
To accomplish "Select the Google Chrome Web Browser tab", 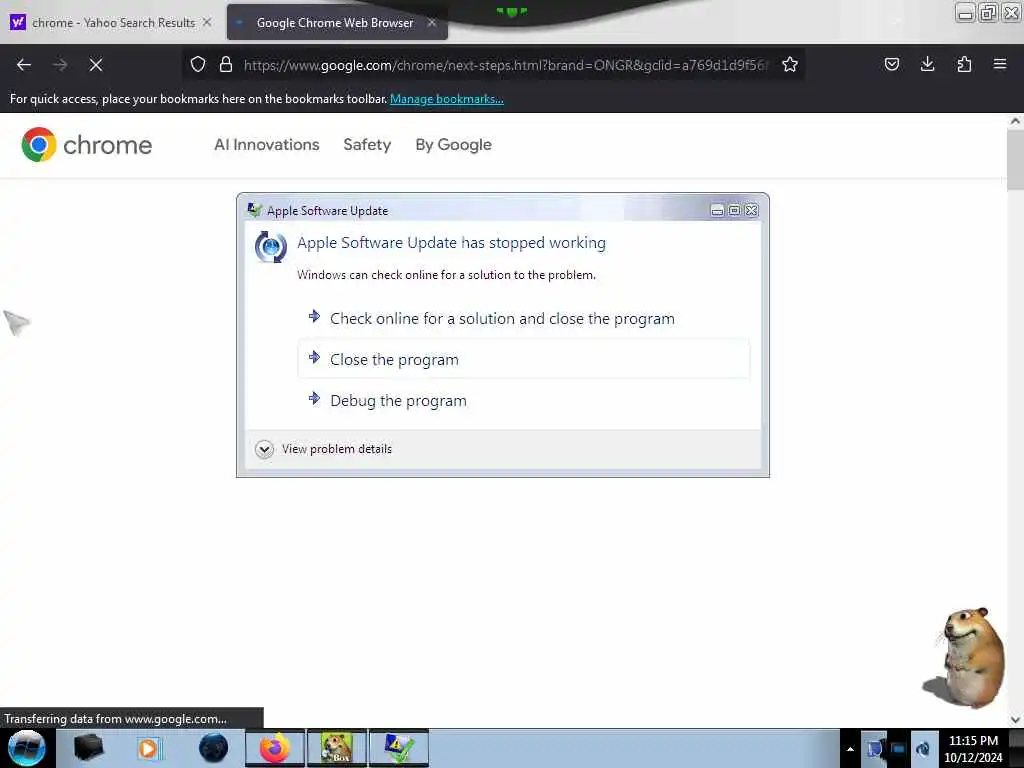I will tap(337, 22).
